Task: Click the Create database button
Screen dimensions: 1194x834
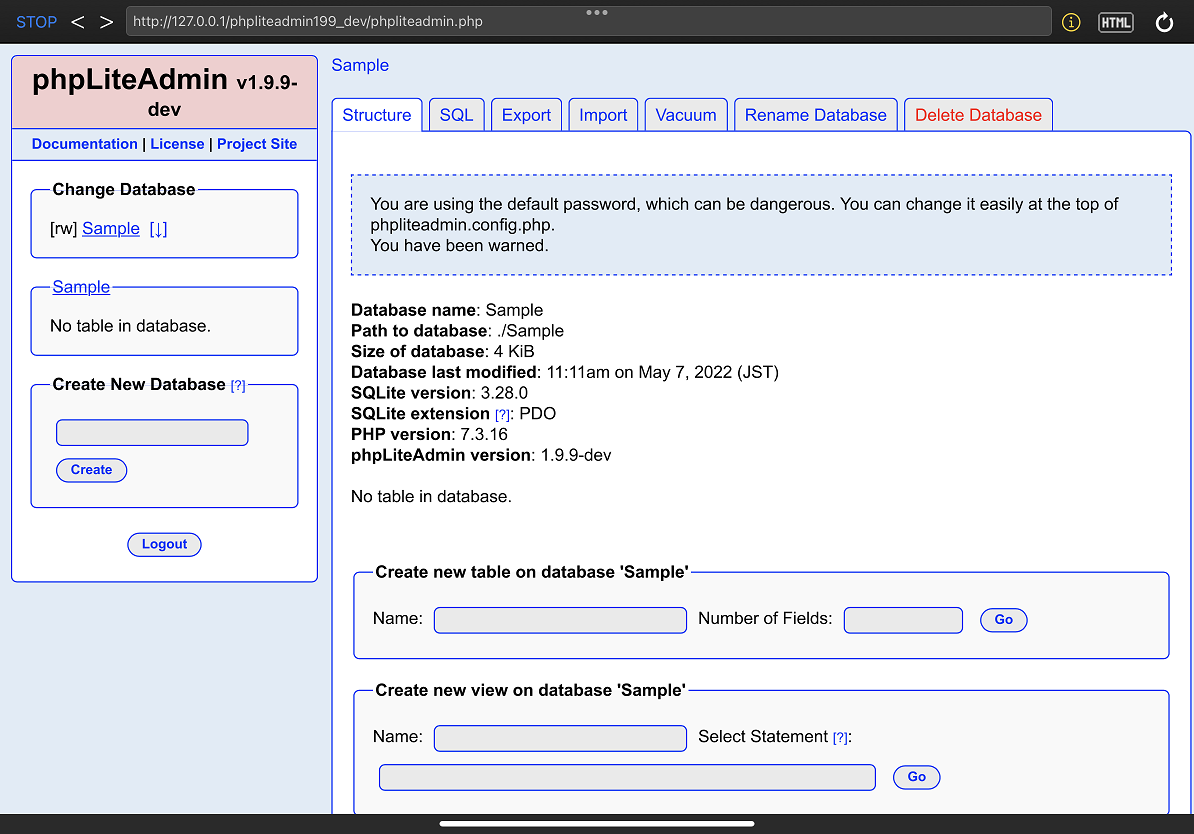Action: 91,470
